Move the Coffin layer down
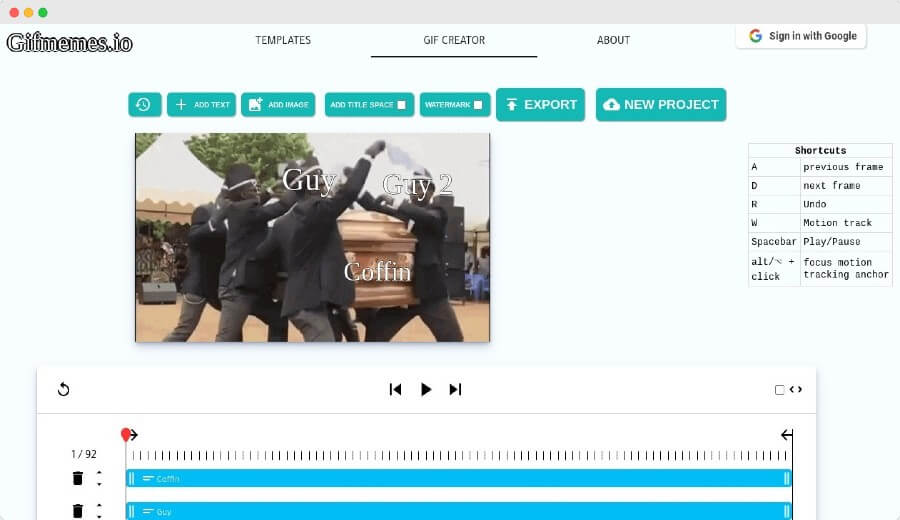The width and height of the screenshot is (900, 520). (x=99, y=484)
